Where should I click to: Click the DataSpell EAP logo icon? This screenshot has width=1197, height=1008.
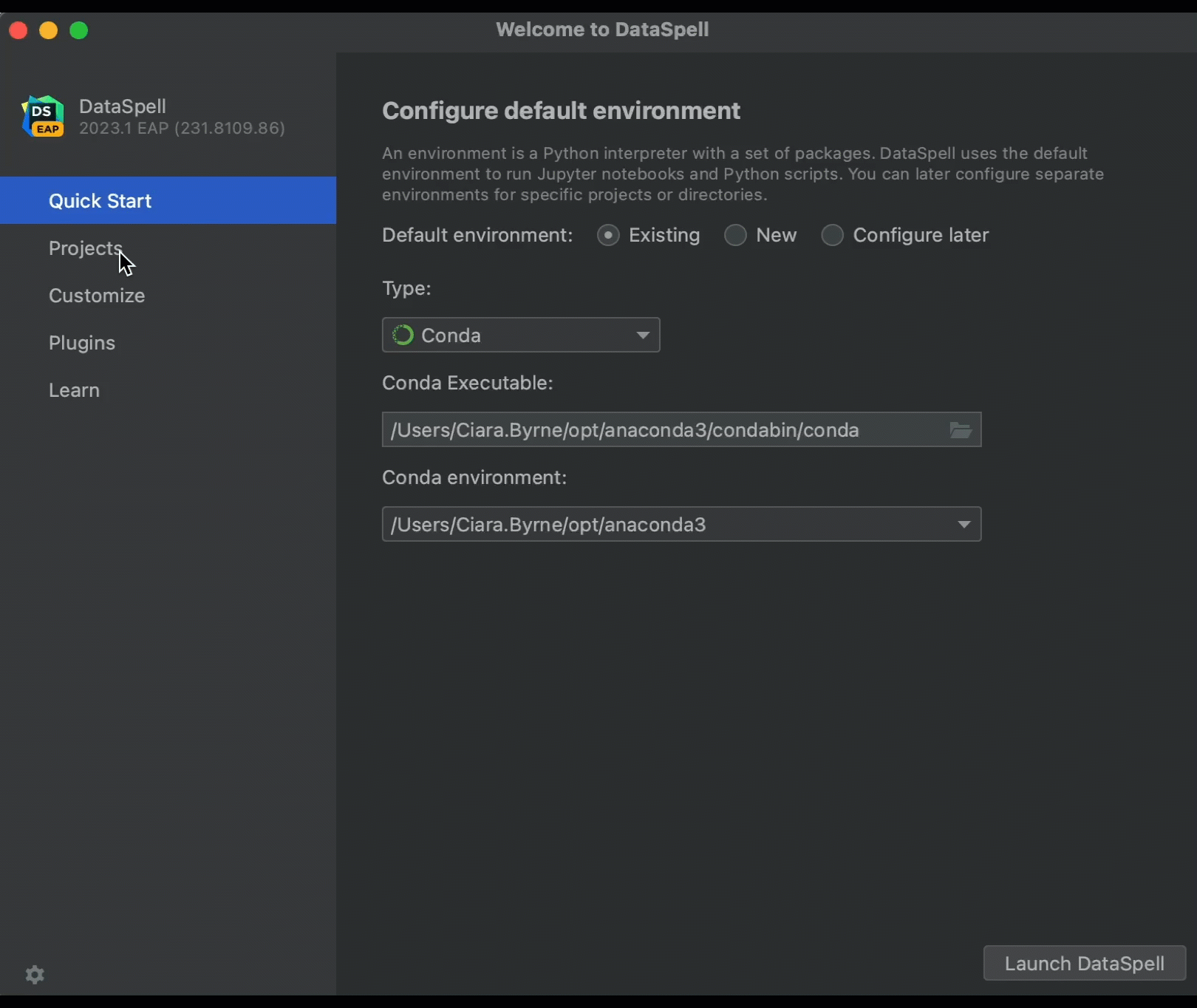(43, 117)
